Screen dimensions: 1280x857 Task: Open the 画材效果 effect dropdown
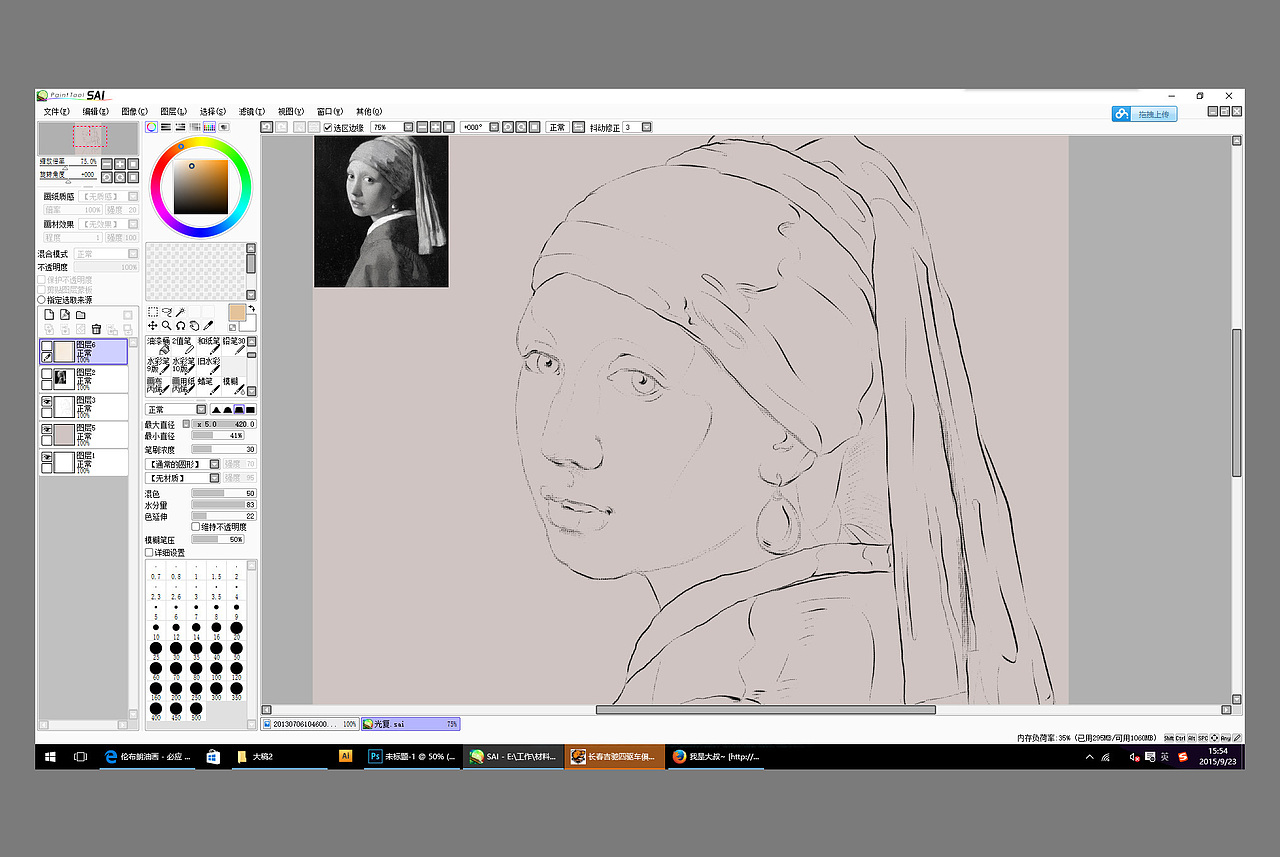[133, 224]
